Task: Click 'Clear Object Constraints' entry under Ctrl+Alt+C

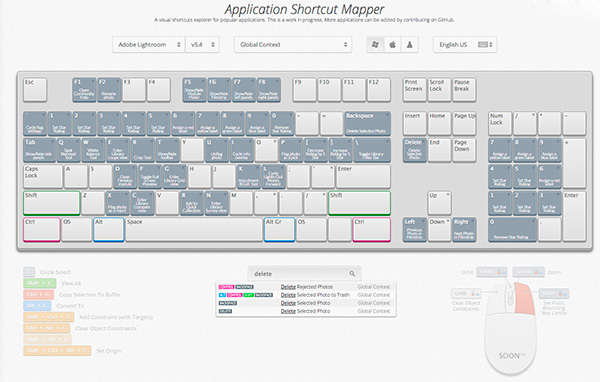Action: (80, 328)
